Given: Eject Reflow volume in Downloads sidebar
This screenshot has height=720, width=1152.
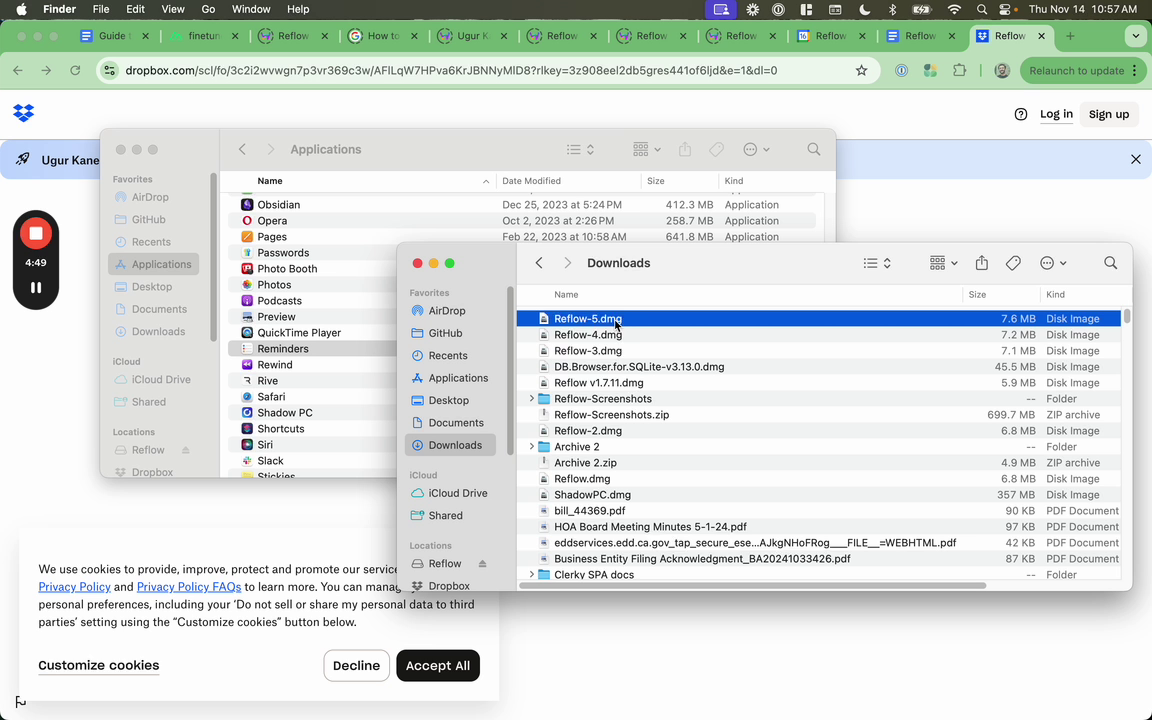Looking at the screenshot, I should pos(482,564).
